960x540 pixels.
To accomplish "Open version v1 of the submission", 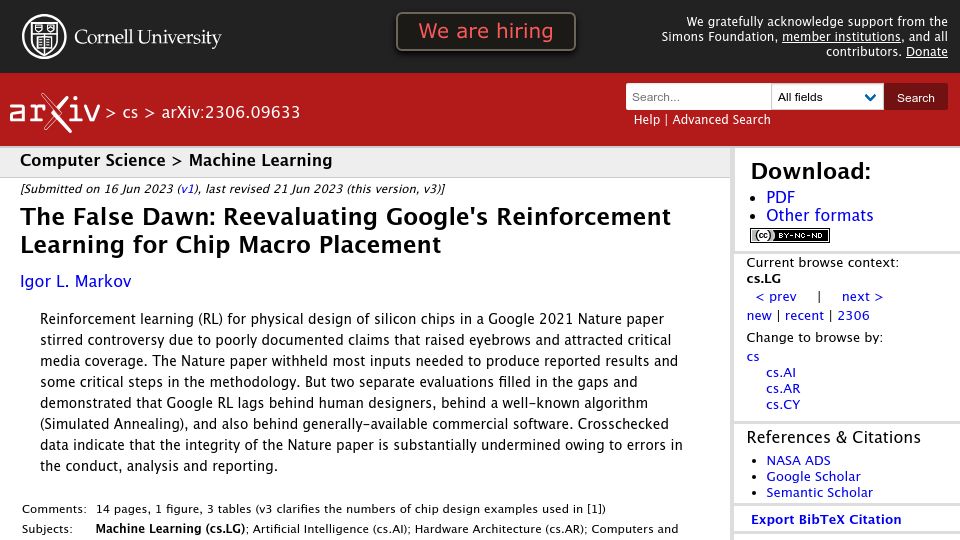I will pyautogui.click(x=187, y=189).
